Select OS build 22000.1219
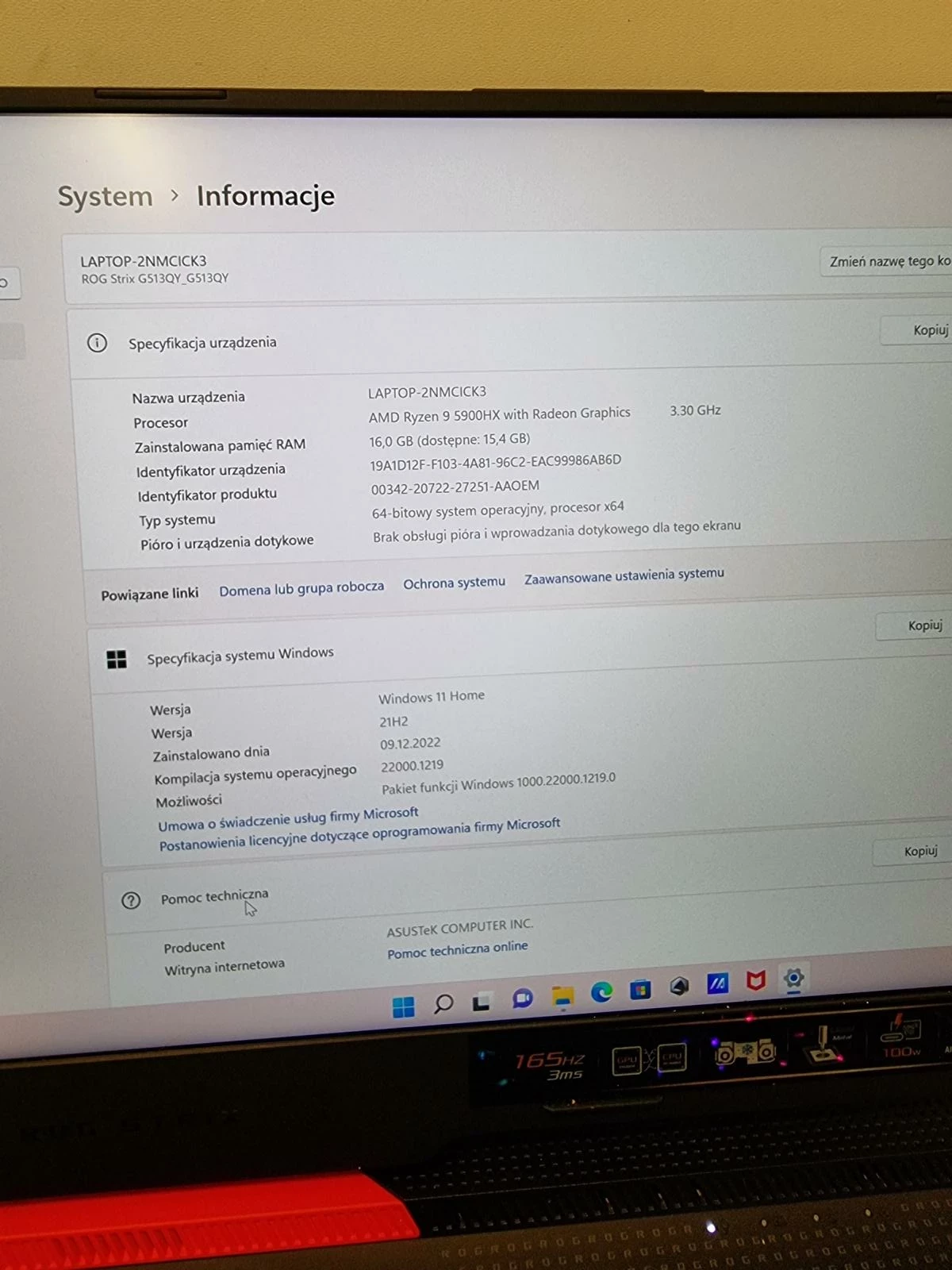This screenshot has height=1270, width=952. pos(412,766)
